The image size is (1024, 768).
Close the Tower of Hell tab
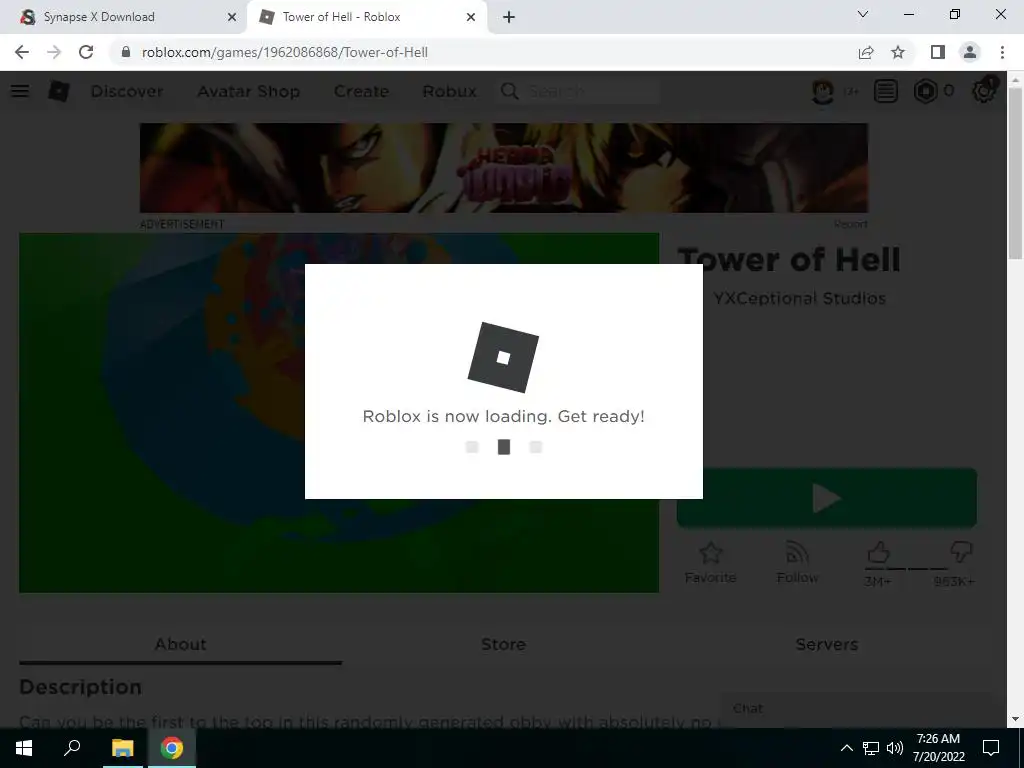pyautogui.click(x=471, y=17)
